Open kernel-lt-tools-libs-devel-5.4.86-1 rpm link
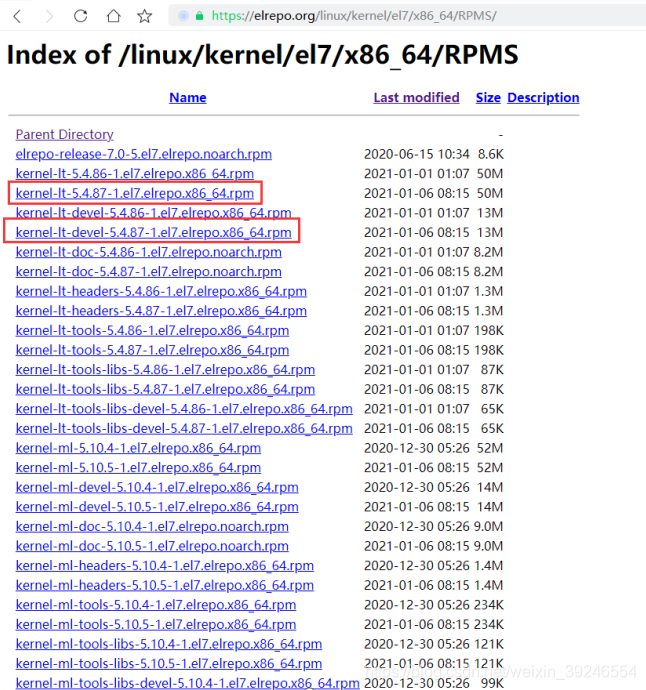The image size is (646, 690). click(x=184, y=408)
